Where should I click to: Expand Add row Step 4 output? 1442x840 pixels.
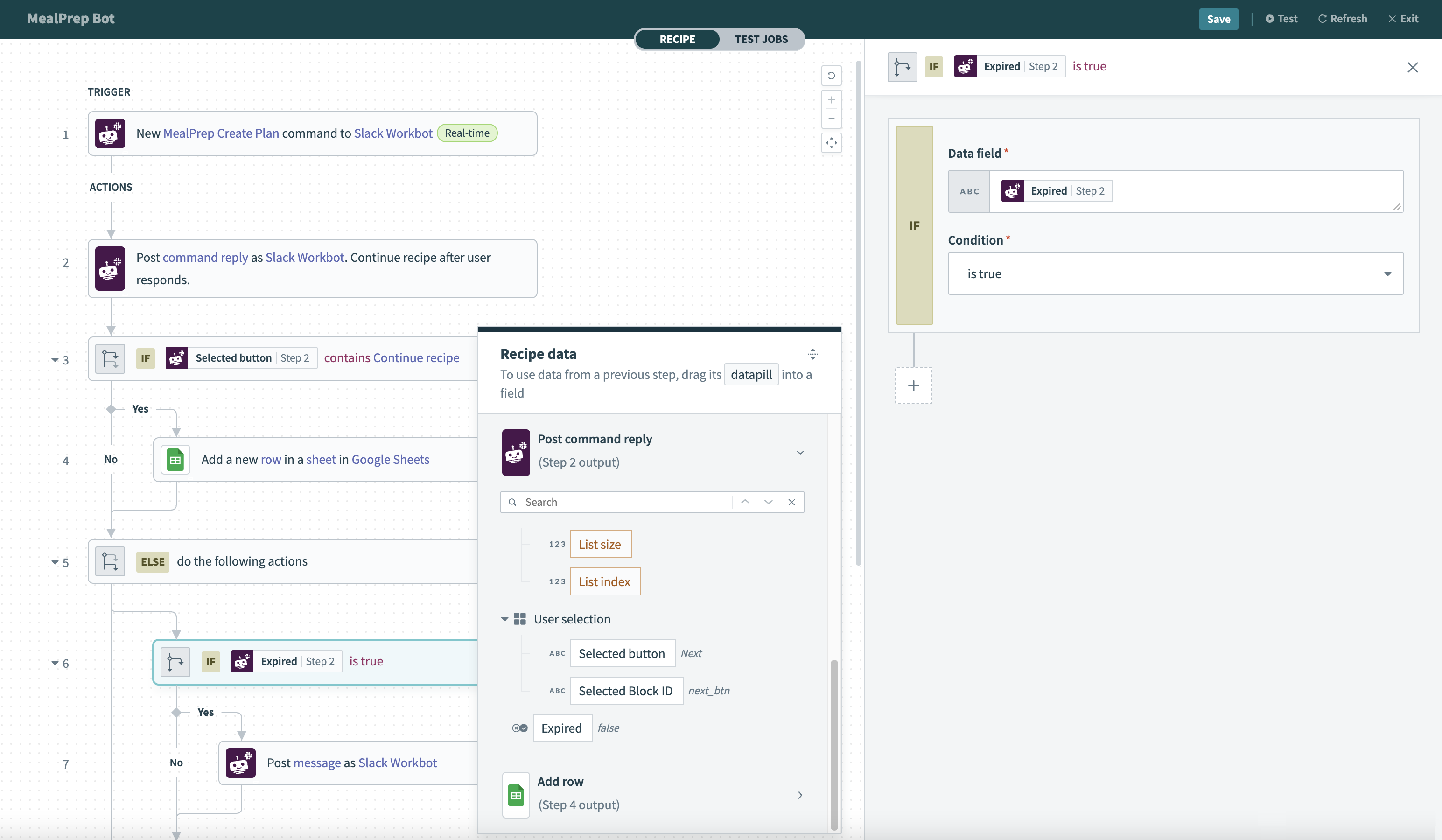coord(799,795)
